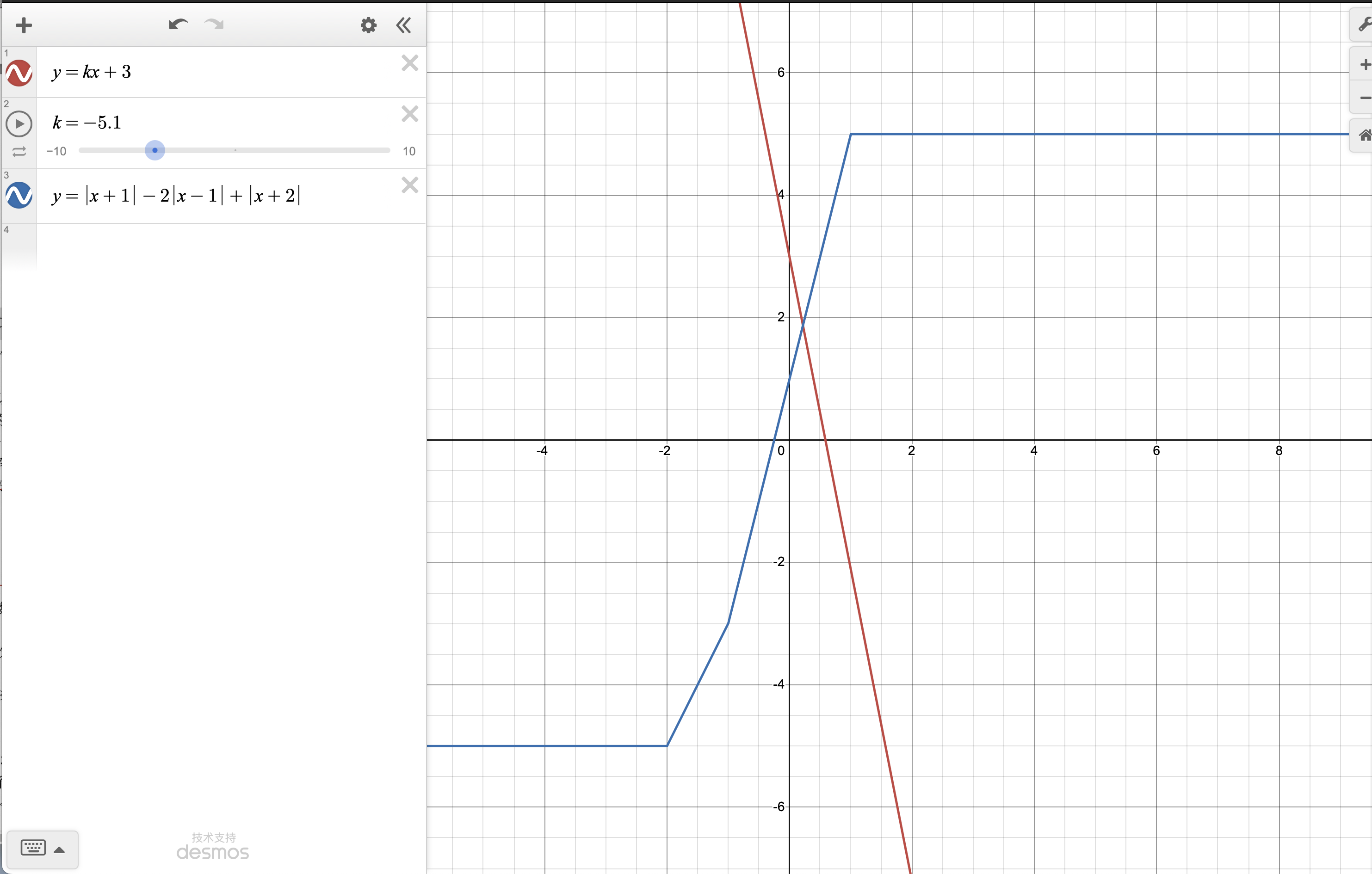Zoom out on the graph

tap(1364, 98)
